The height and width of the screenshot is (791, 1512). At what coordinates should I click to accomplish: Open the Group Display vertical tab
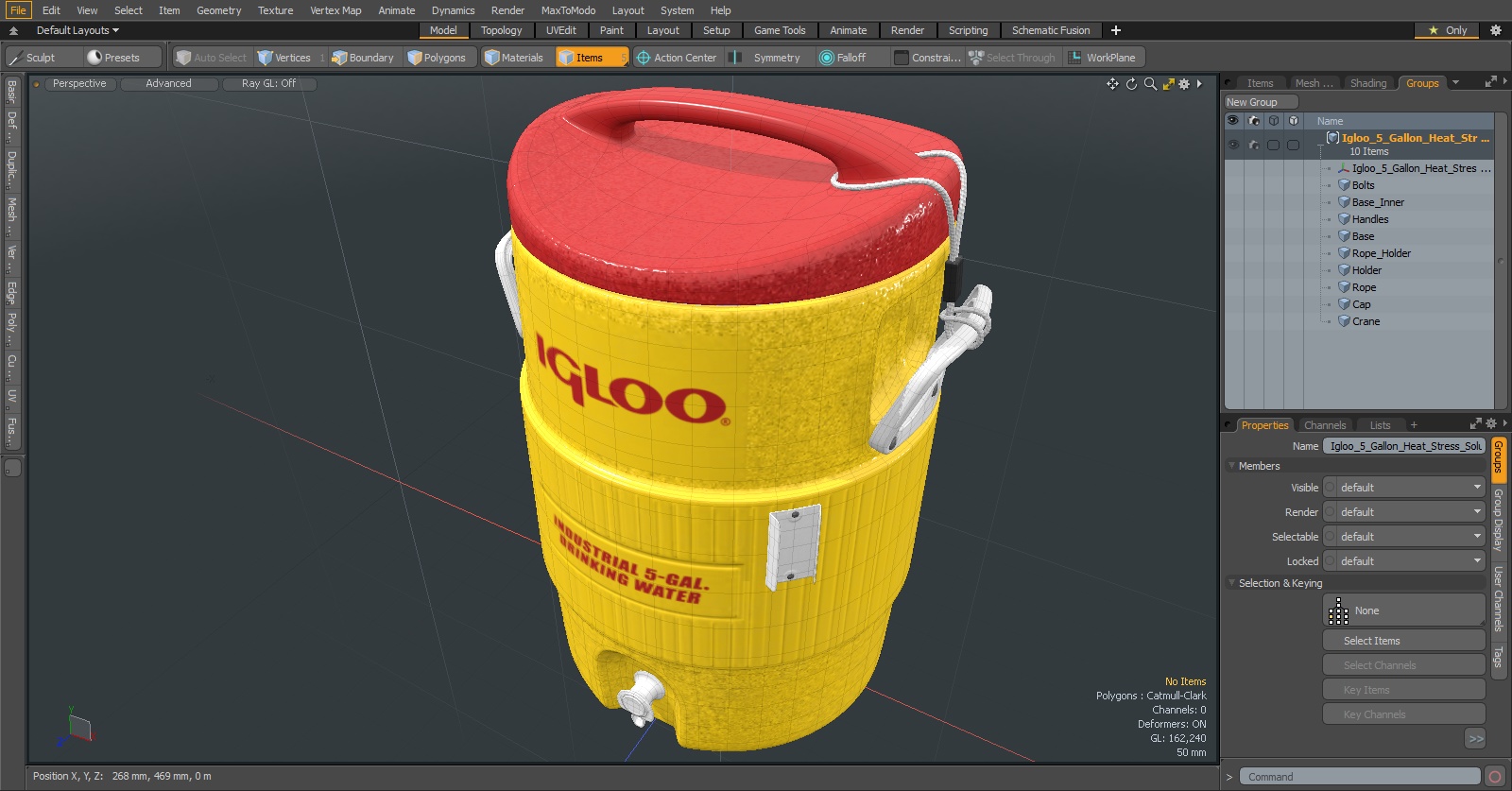pos(1498,520)
